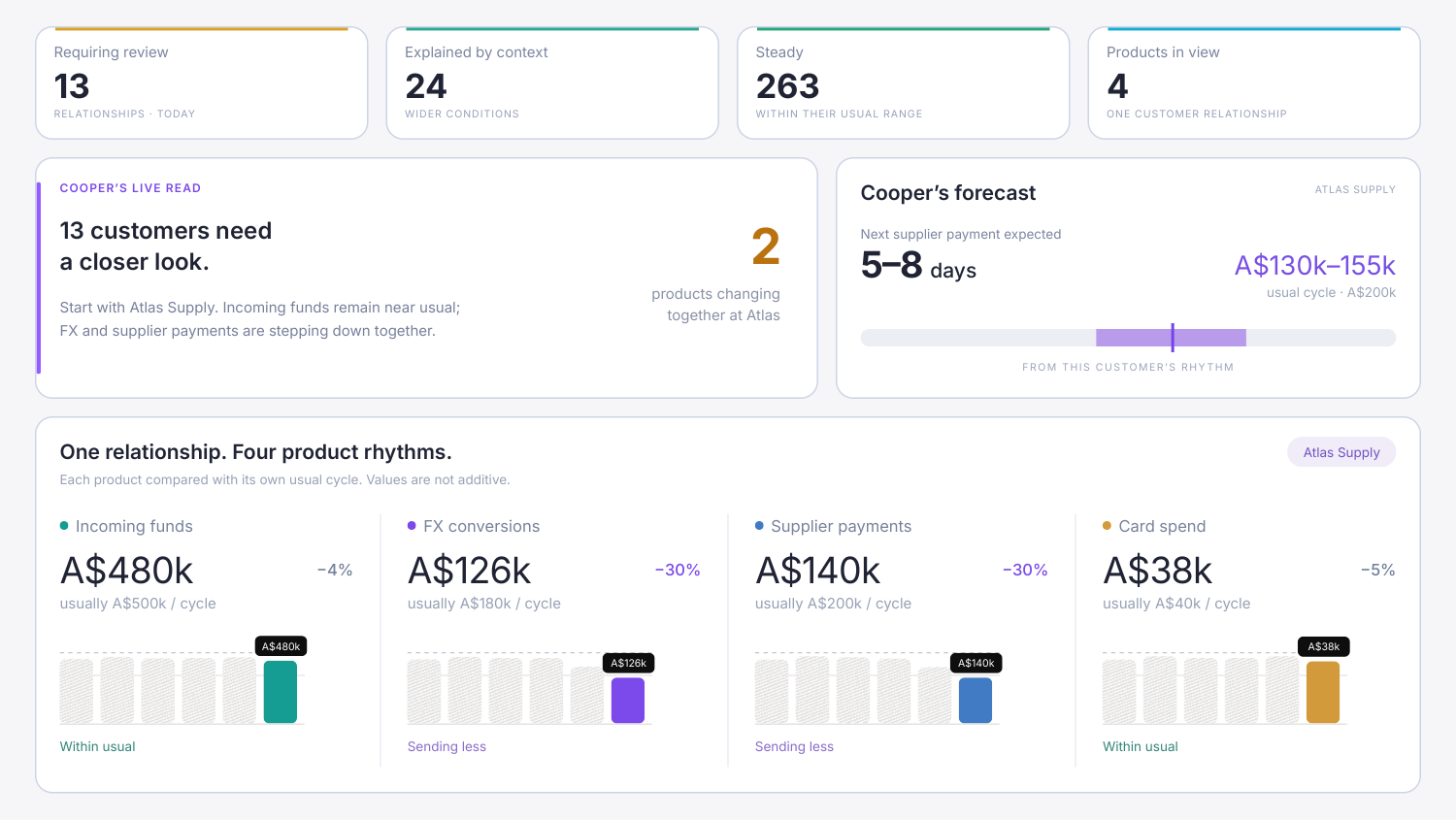Click the usually A$40k / cycle text
Viewport: 1456px width, 820px height.
pyautogui.click(x=1176, y=604)
